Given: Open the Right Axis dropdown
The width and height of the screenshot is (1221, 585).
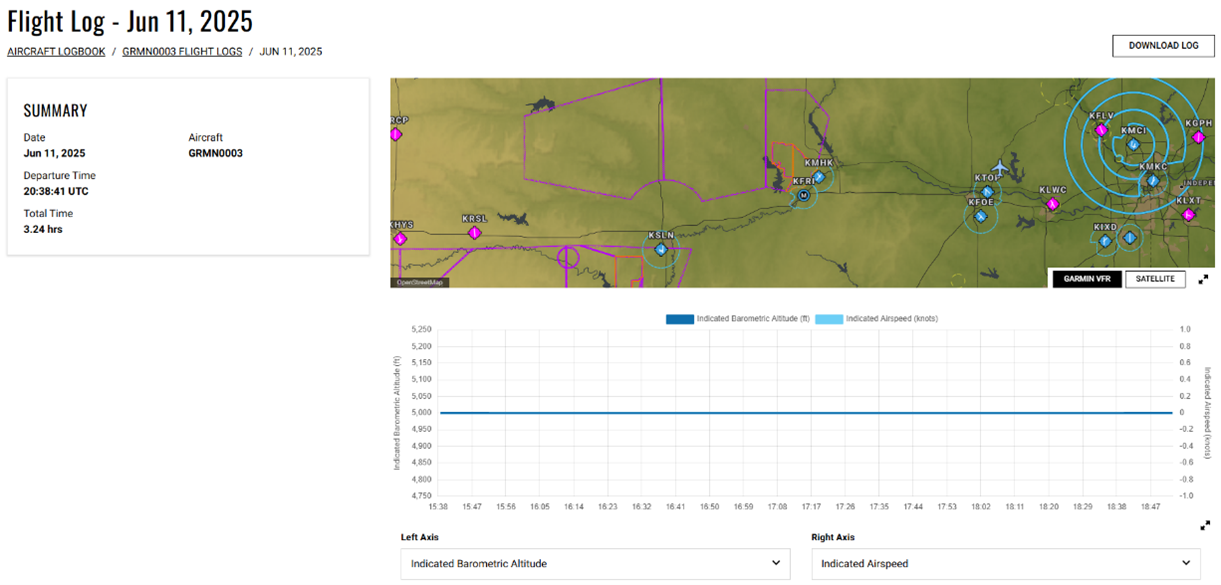Looking at the screenshot, I should tap(1006, 564).
